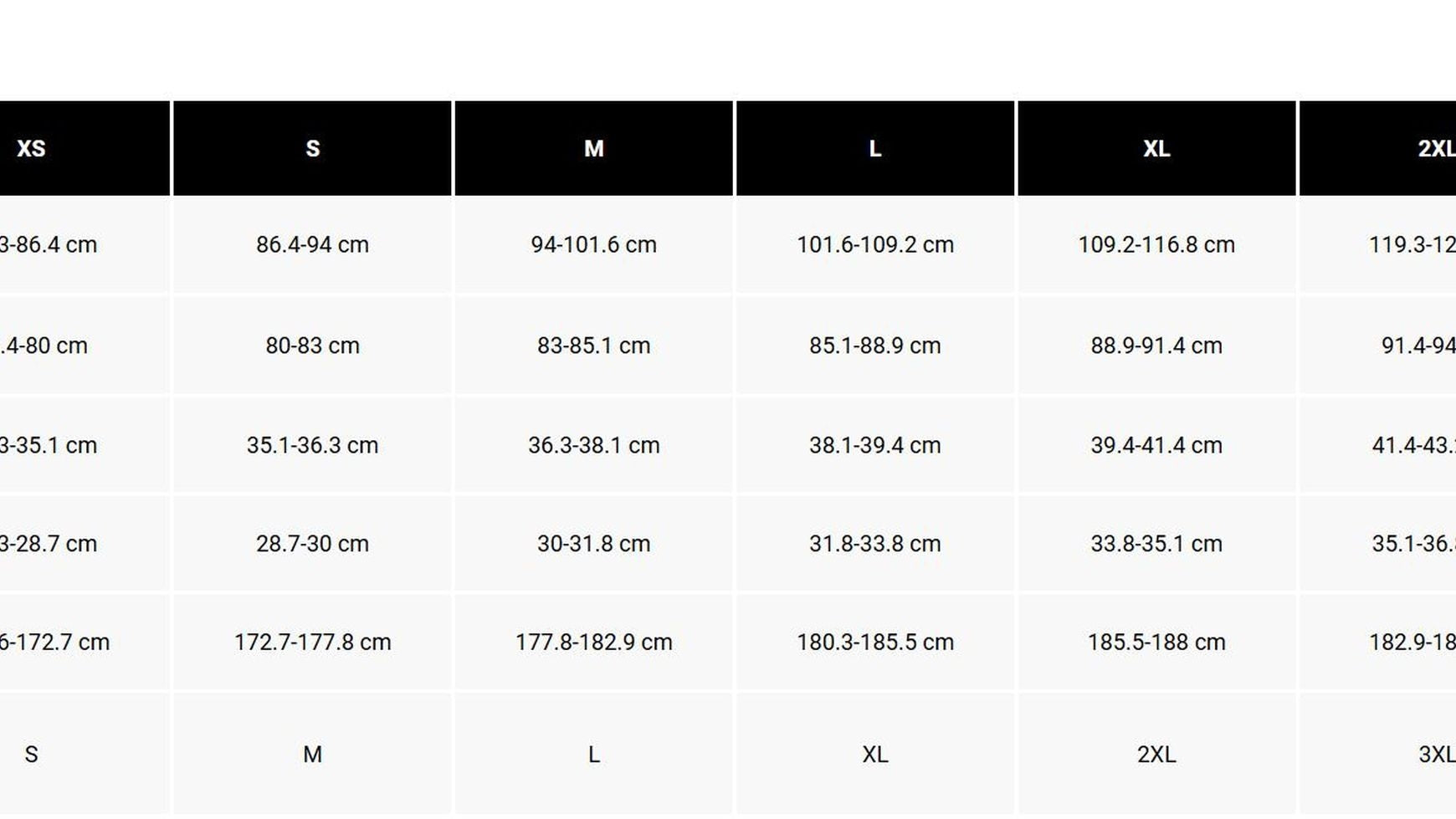1456x819 pixels.
Task: Select the S column header cell
Action: coord(312,149)
